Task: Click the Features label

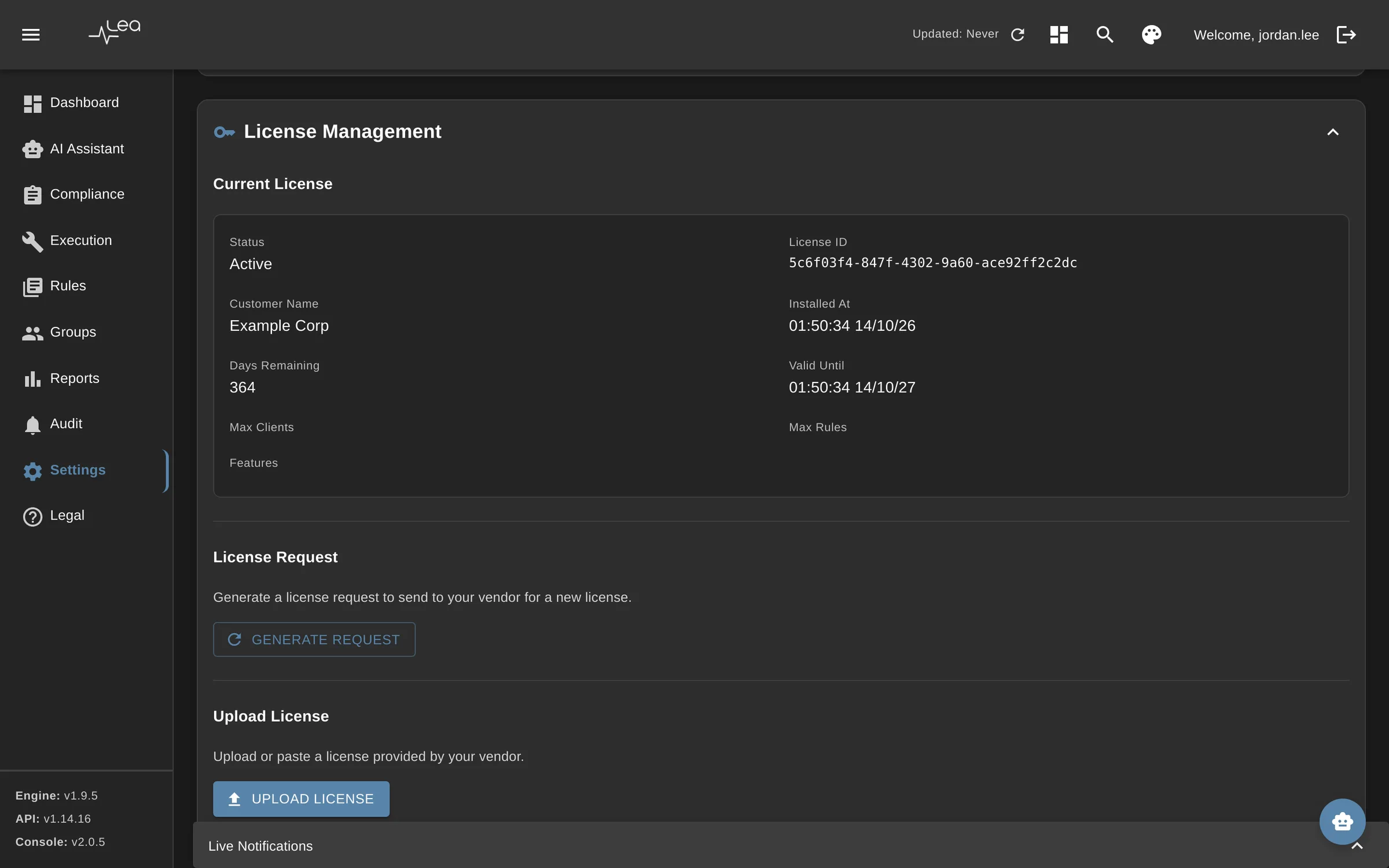Action: [253, 464]
